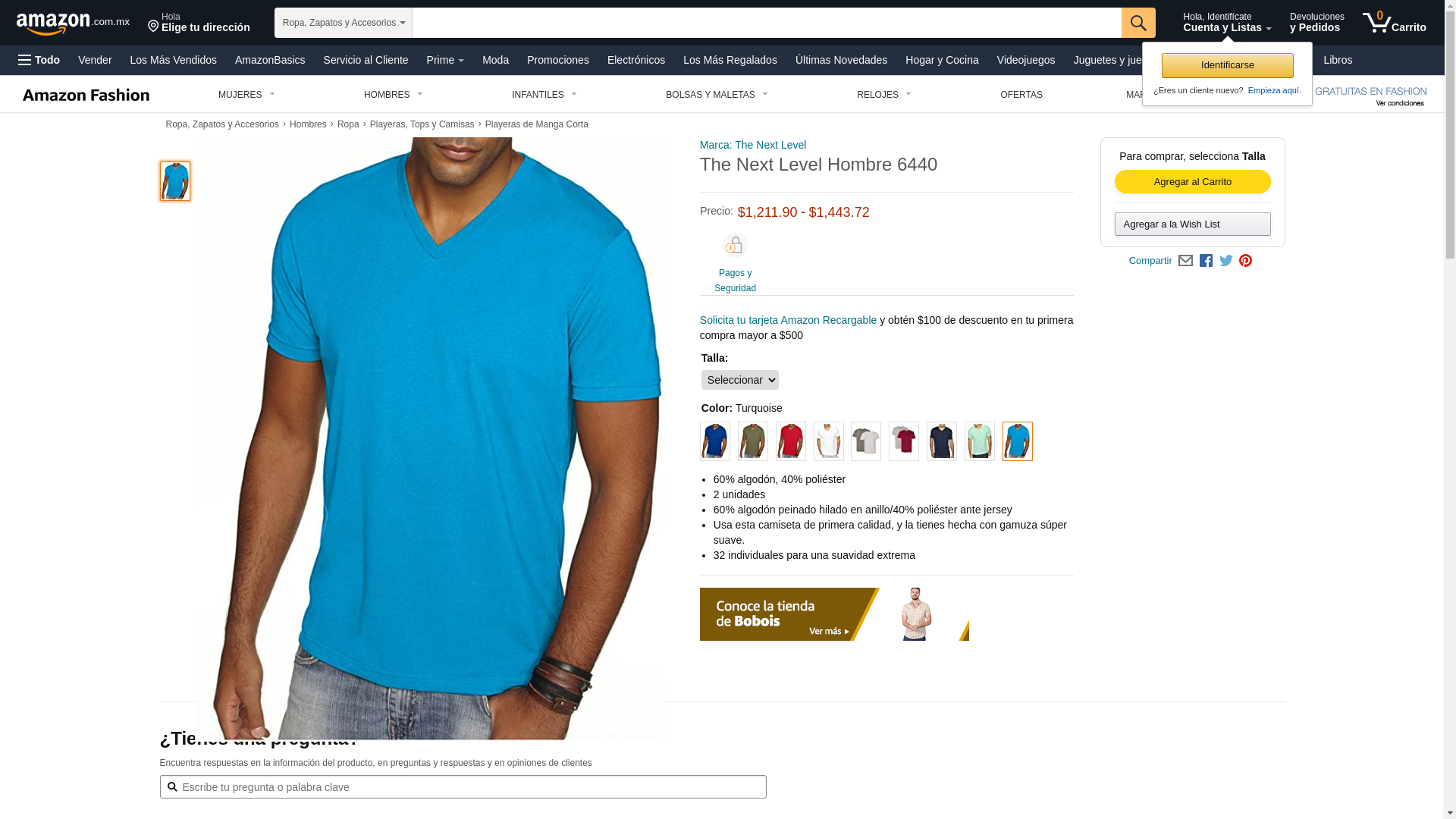Share product on Pinterest icon
The height and width of the screenshot is (819, 1456).
[x=1245, y=261]
